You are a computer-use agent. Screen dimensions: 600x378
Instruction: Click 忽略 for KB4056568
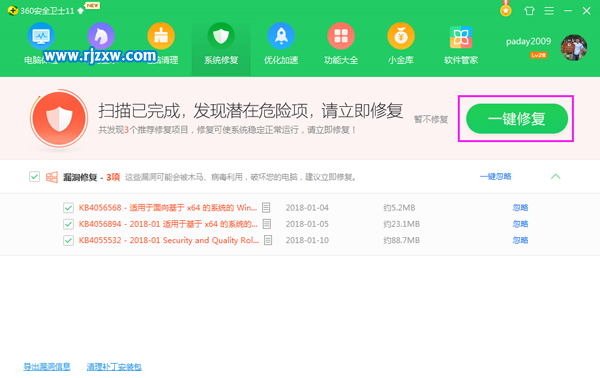(x=520, y=207)
